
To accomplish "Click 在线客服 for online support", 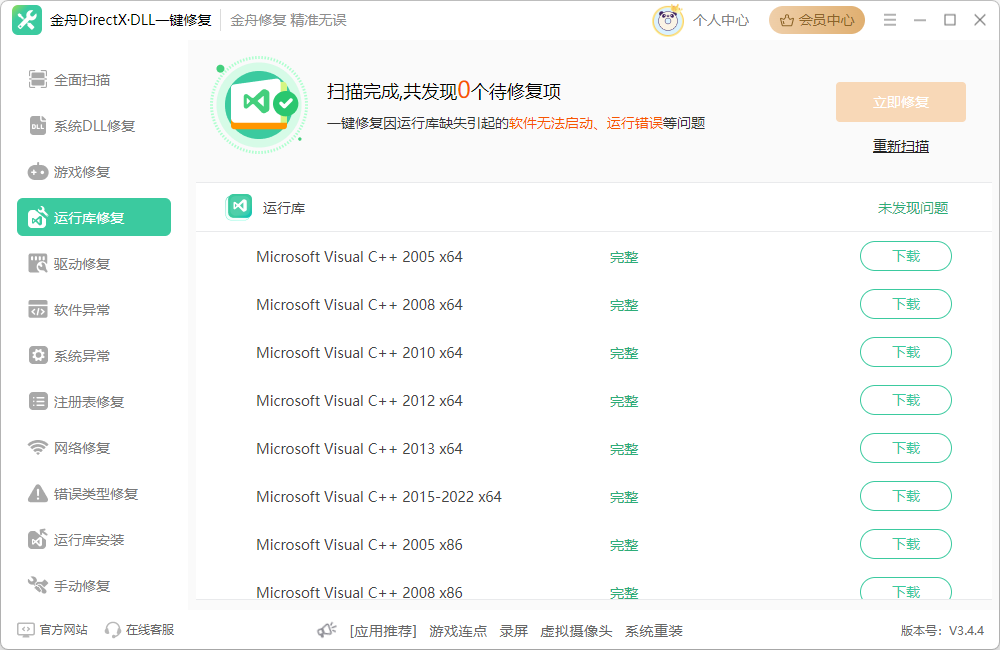I will [x=140, y=629].
